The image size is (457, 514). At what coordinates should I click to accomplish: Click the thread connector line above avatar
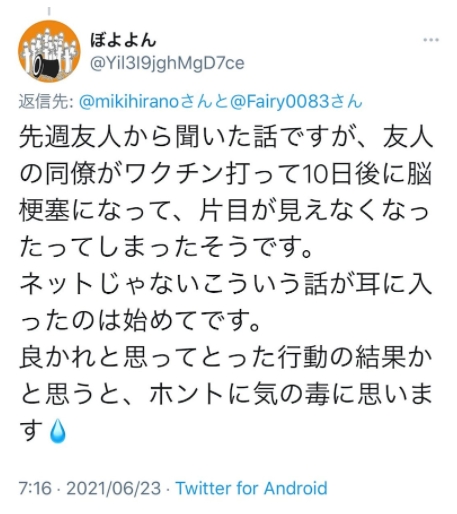(49, 12)
